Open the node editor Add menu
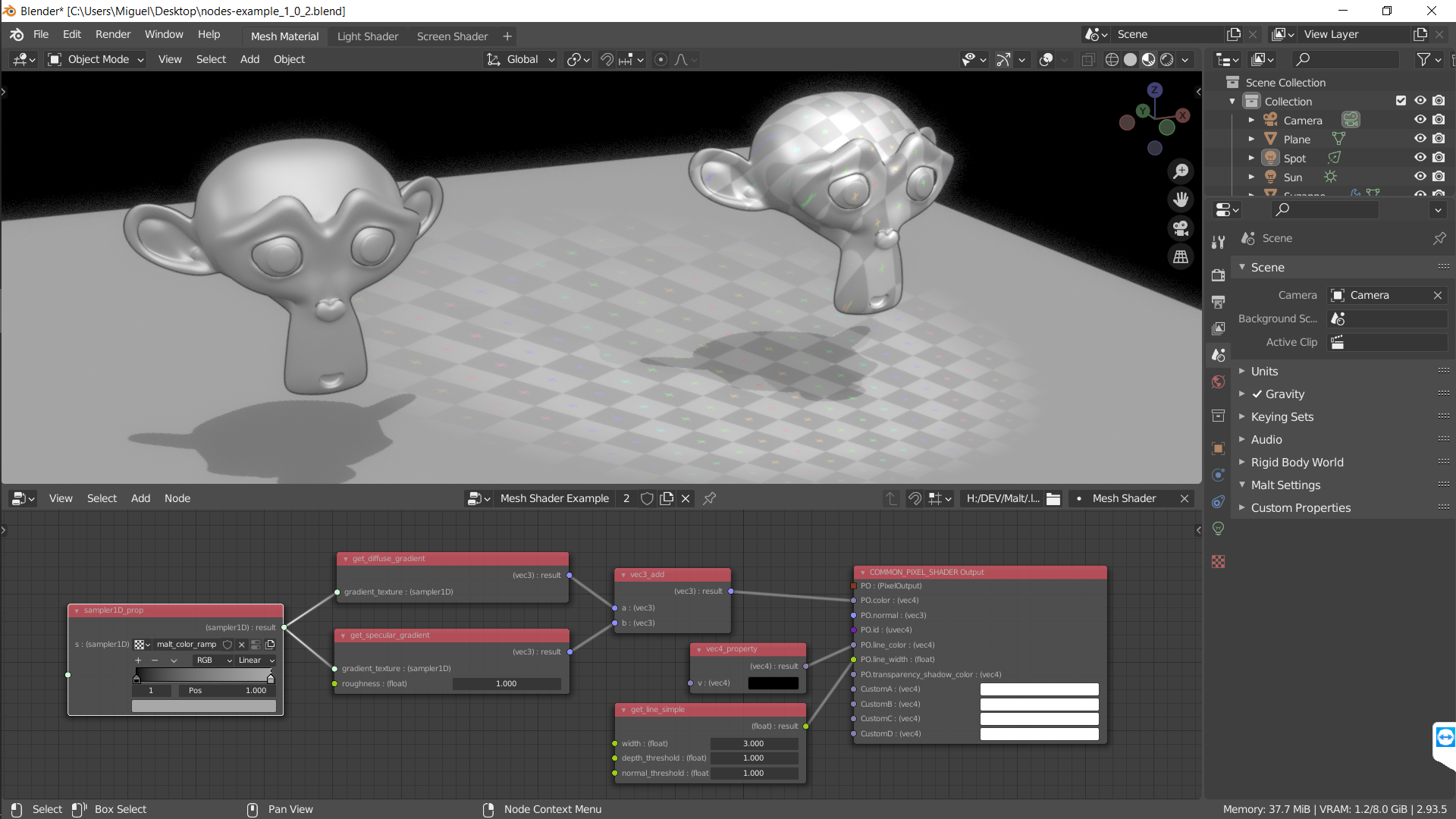Screen dimensions: 1456x819 click(x=140, y=498)
